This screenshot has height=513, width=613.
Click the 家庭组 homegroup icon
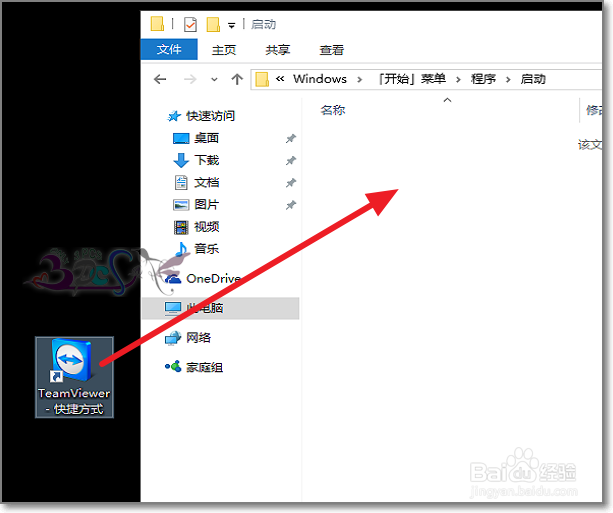[173, 367]
